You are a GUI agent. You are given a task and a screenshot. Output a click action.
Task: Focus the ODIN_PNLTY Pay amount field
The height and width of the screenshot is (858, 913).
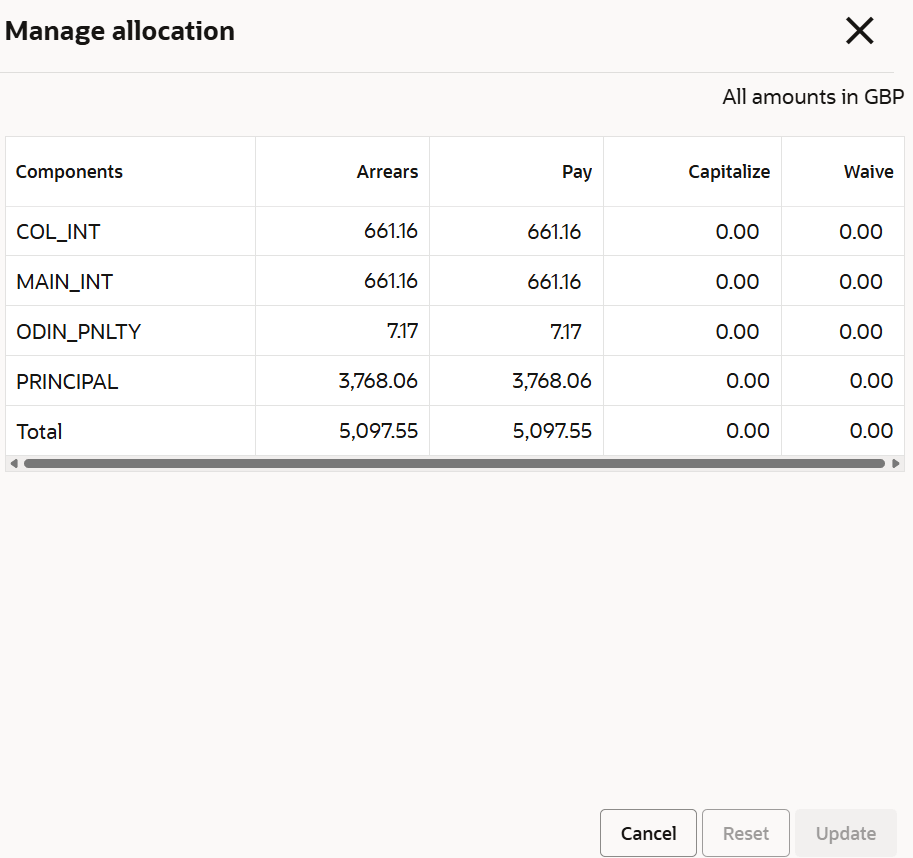tap(565, 332)
